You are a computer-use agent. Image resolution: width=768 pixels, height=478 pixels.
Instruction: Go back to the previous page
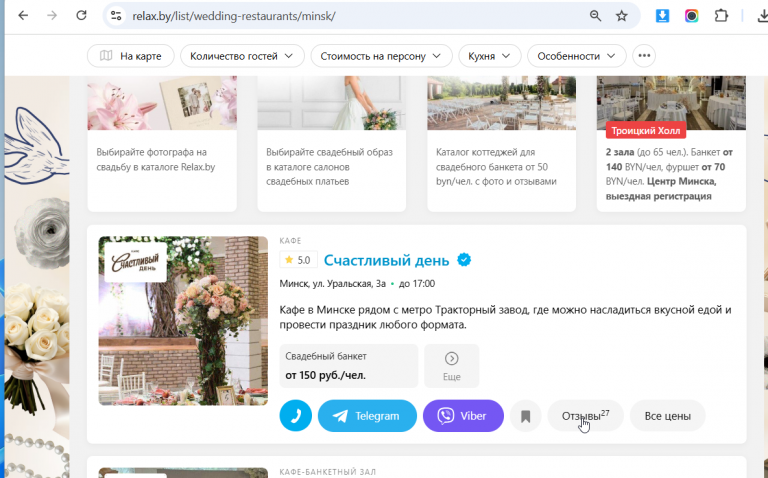(x=23, y=16)
